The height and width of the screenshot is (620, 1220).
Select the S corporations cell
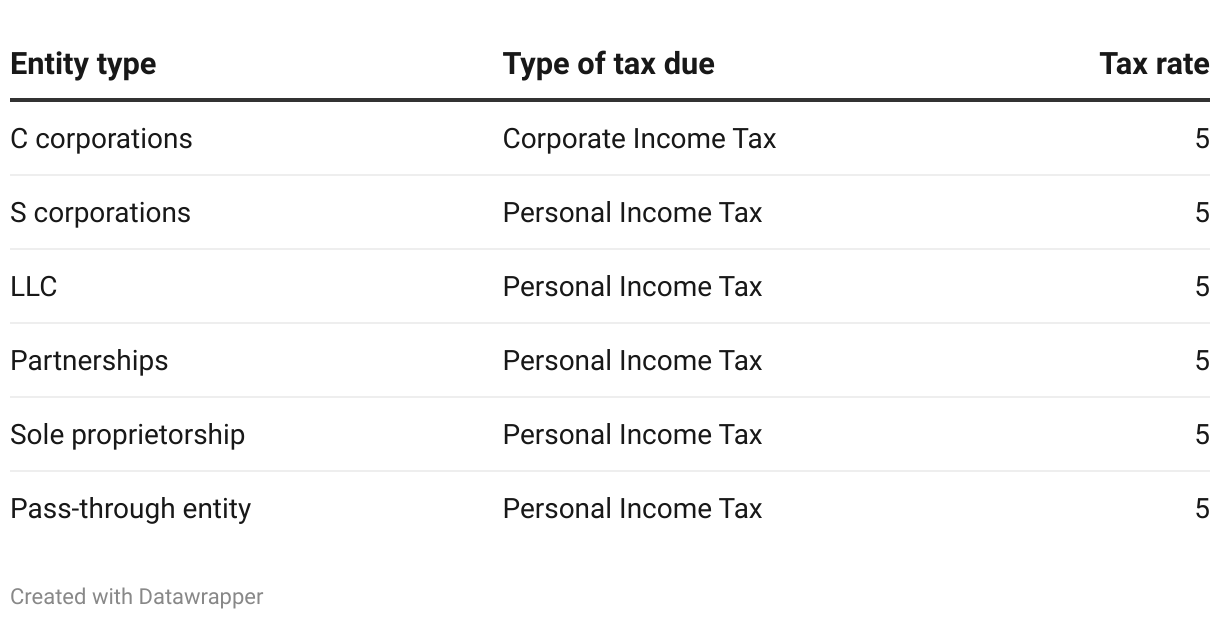pyautogui.click(x=100, y=212)
